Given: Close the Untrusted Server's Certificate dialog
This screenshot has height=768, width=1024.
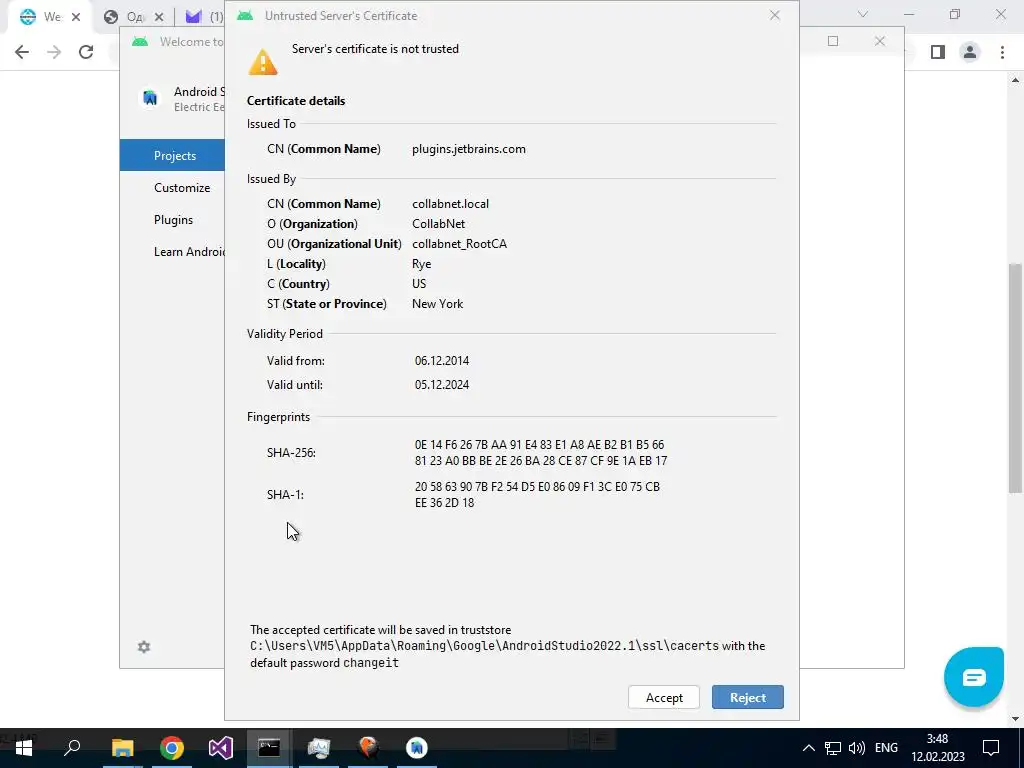Looking at the screenshot, I should 775,15.
